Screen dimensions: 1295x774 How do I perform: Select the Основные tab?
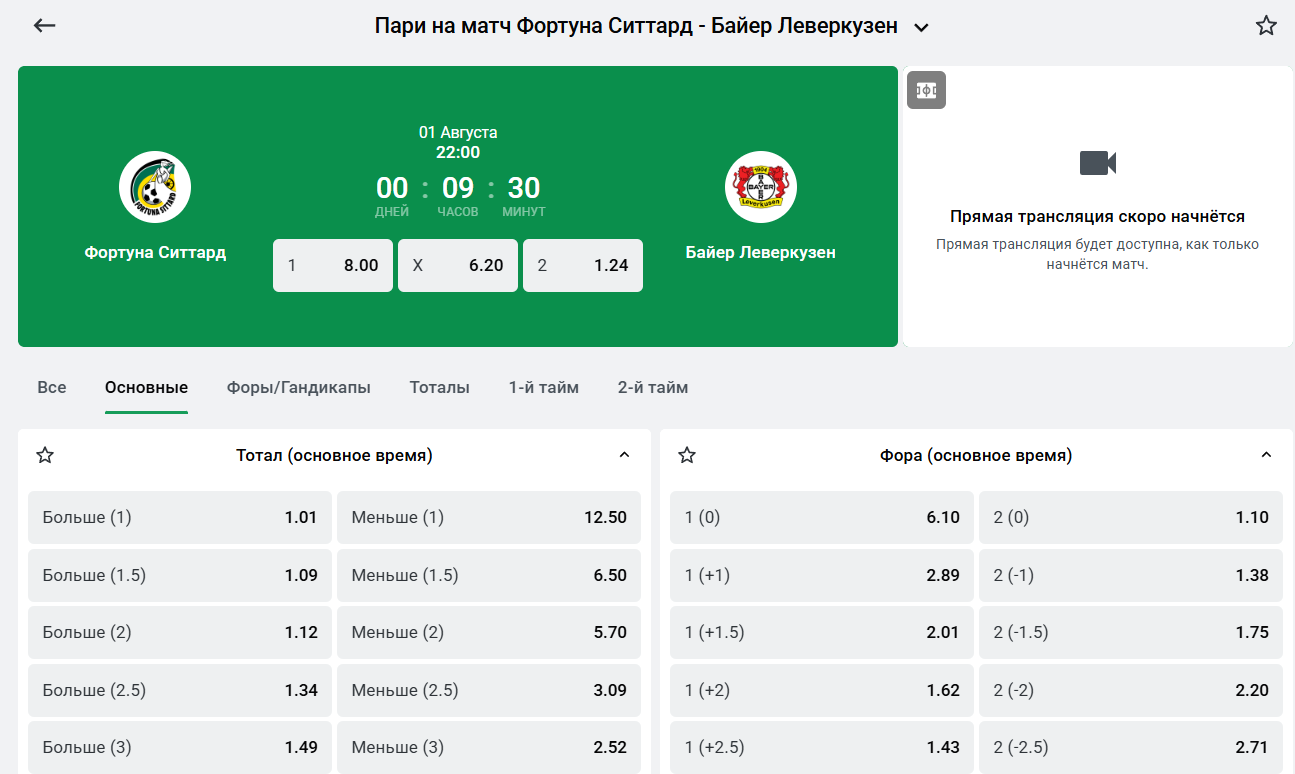coord(146,387)
